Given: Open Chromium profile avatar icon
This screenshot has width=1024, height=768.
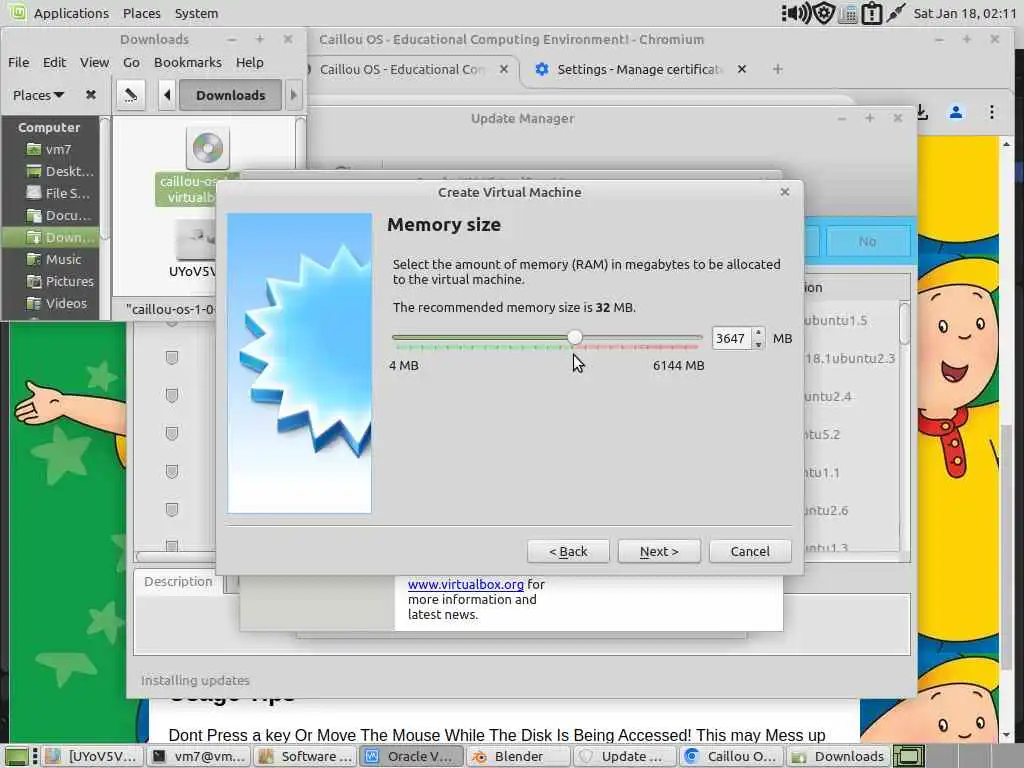Looking at the screenshot, I should (x=956, y=112).
